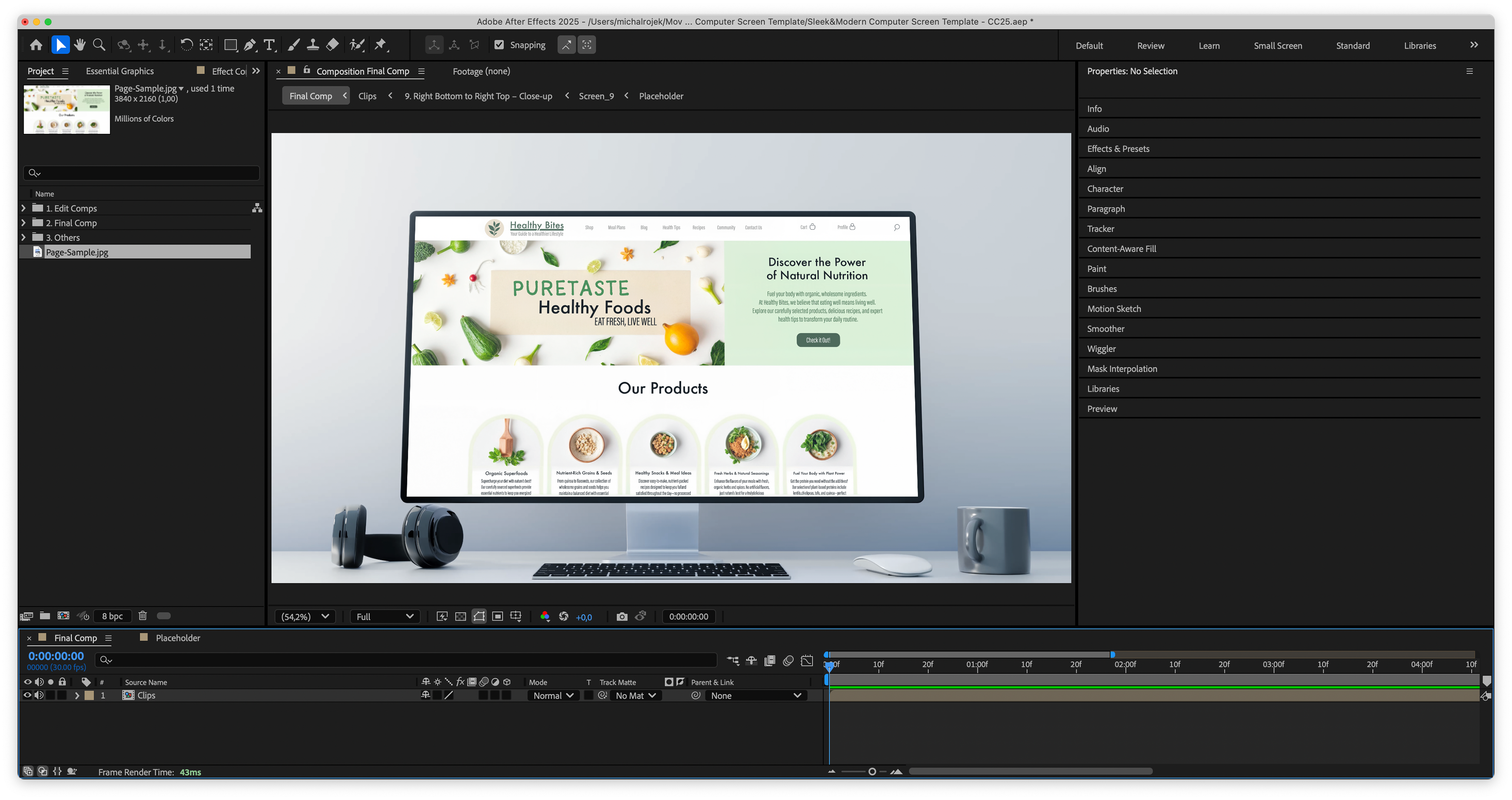
Task: Open the Full resolution dropdown
Action: coord(384,616)
